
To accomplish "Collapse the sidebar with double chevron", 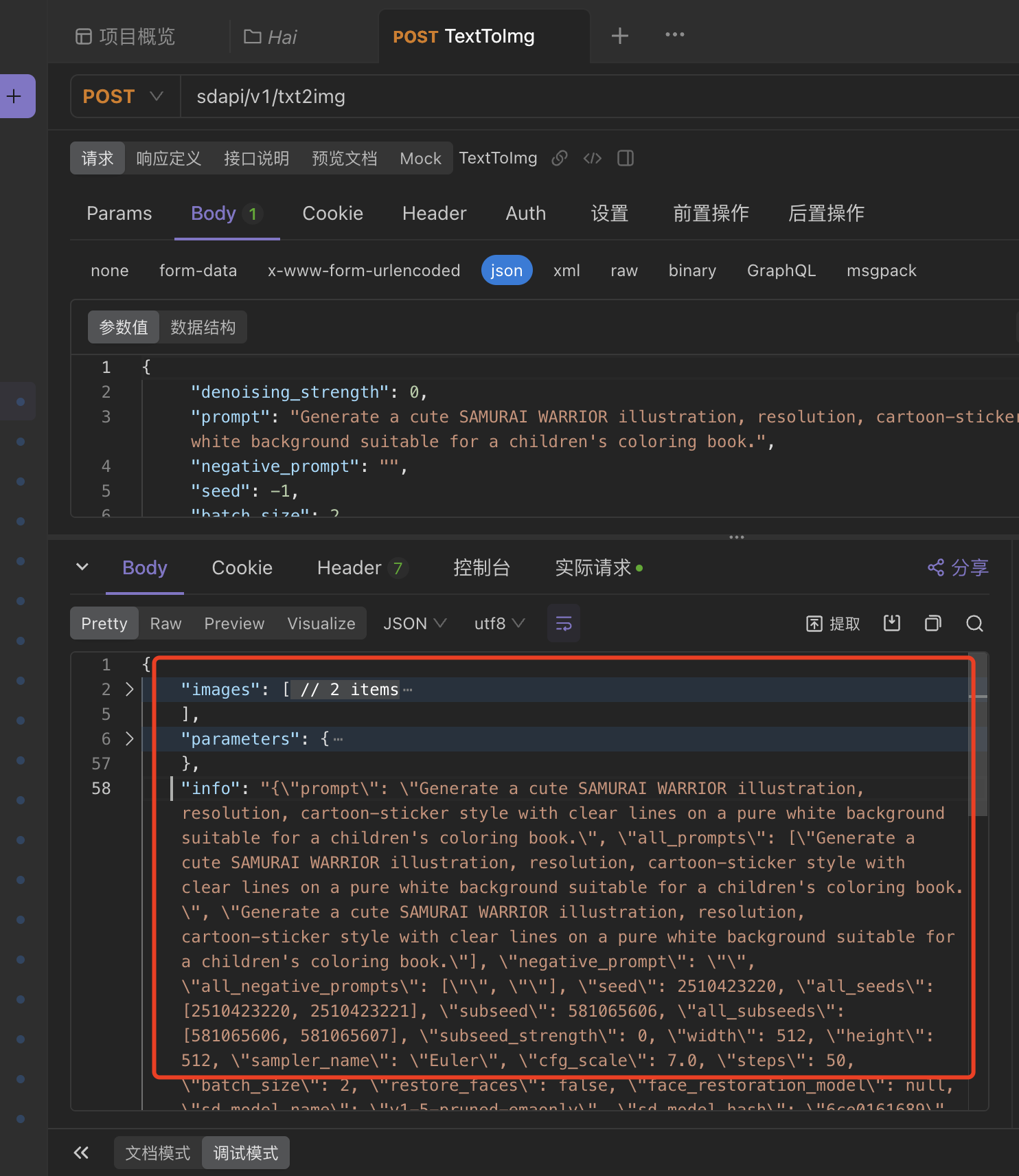I will pos(81,1153).
